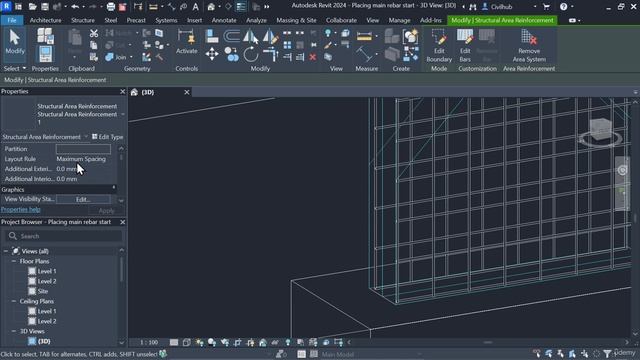The height and width of the screenshot is (360, 640).
Task: Click the Create Similar icon
Action: coord(411,36)
